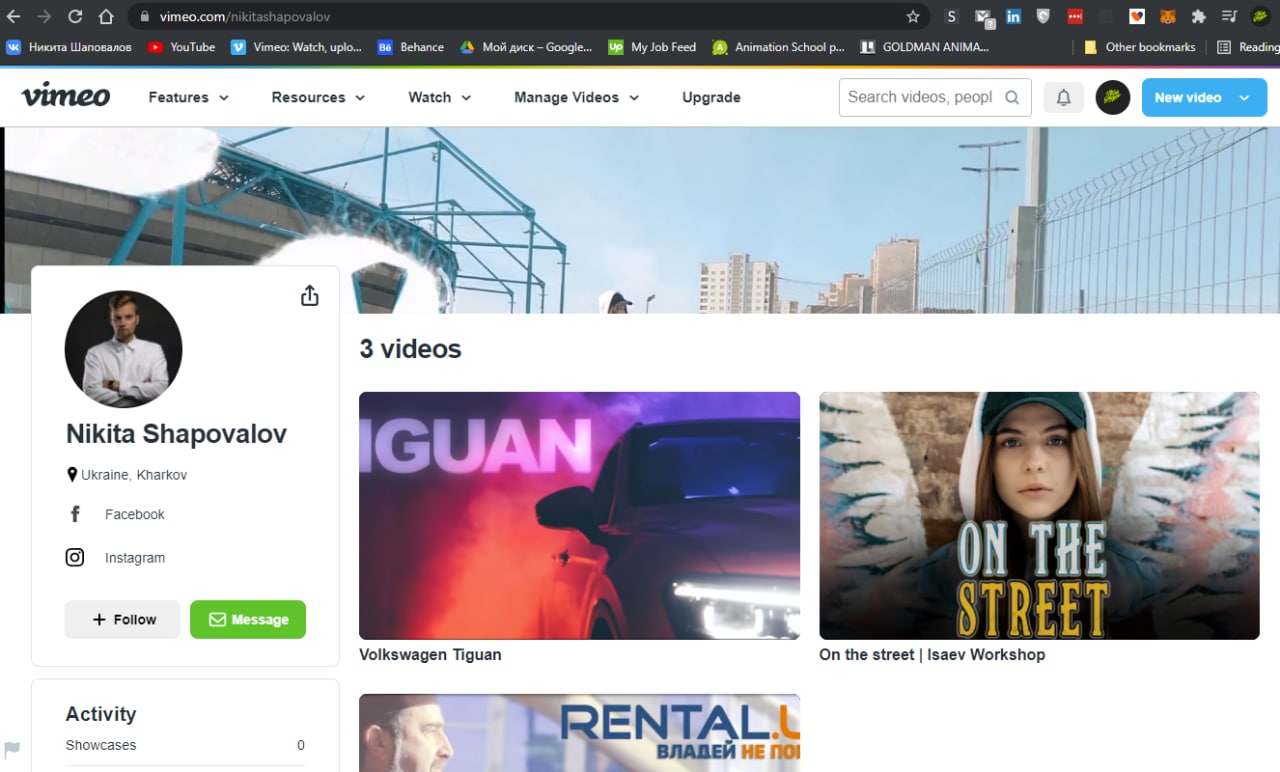This screenshot has width=1280, height=772.
Task: Click the report flag icon
Action: coord(12,749)
